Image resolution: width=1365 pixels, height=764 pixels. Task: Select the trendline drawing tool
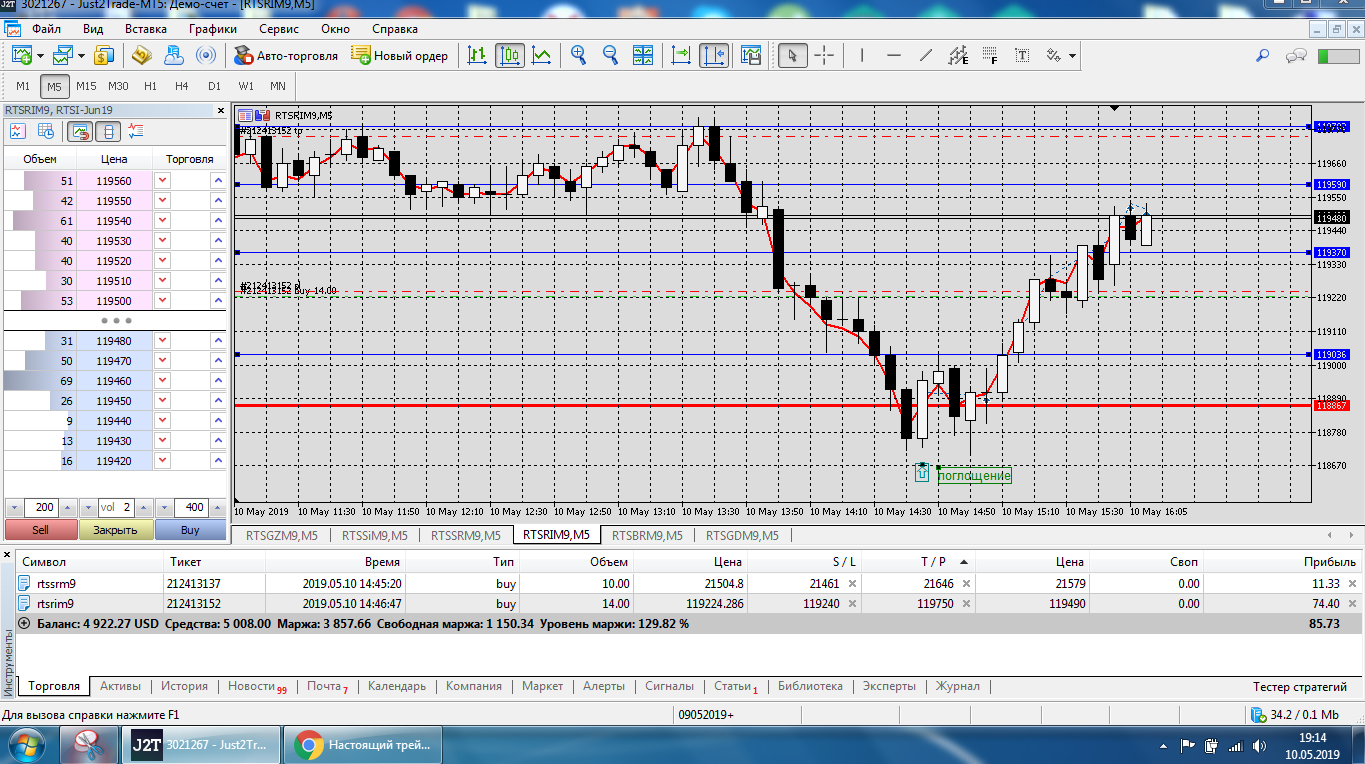tap(926, 56)
